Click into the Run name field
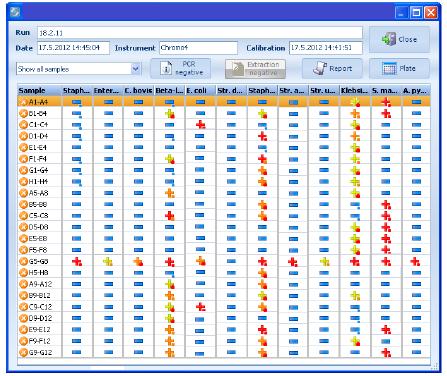 [200, 33]
